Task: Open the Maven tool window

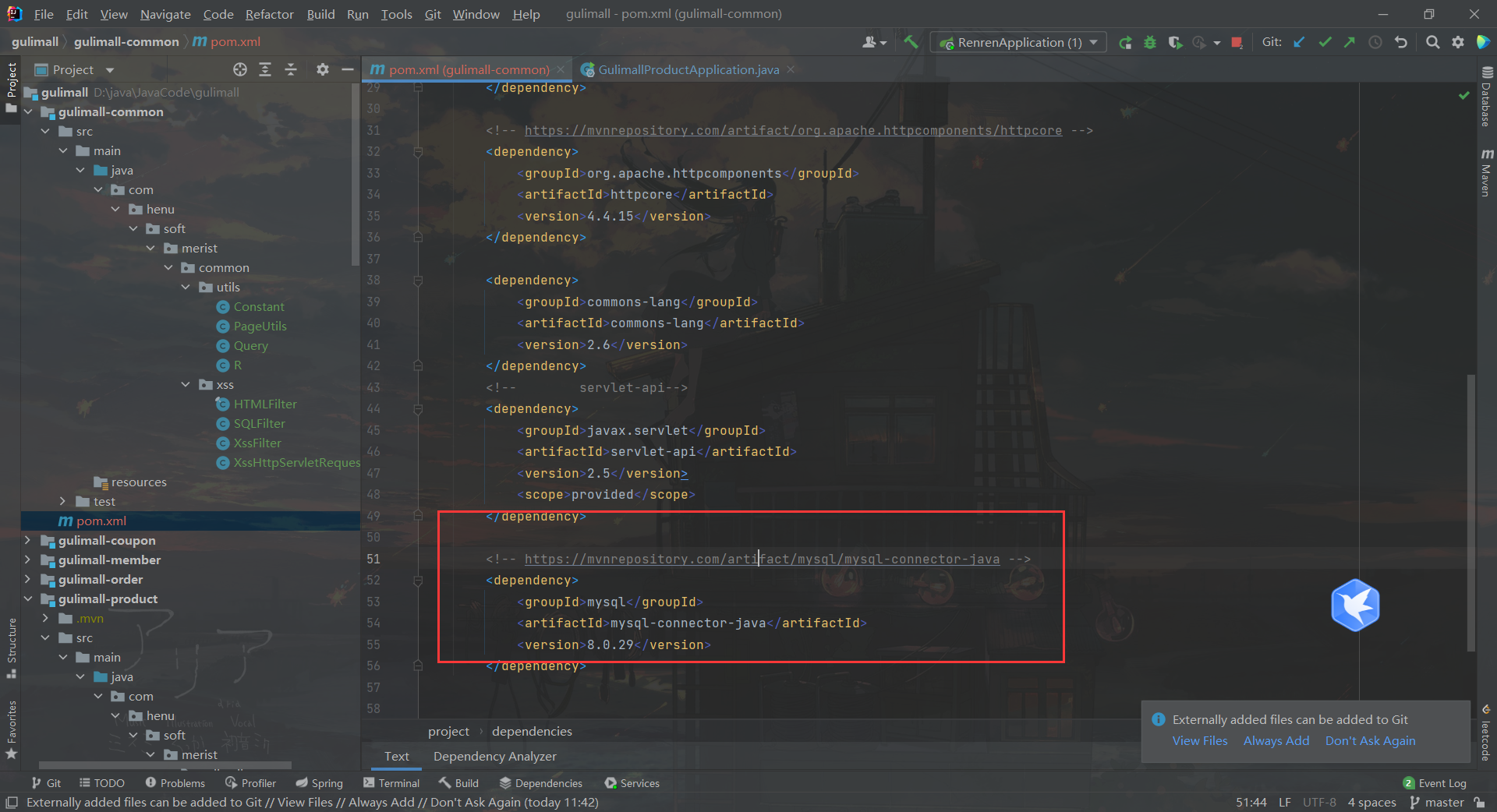Action: (x=1486, y=172)
